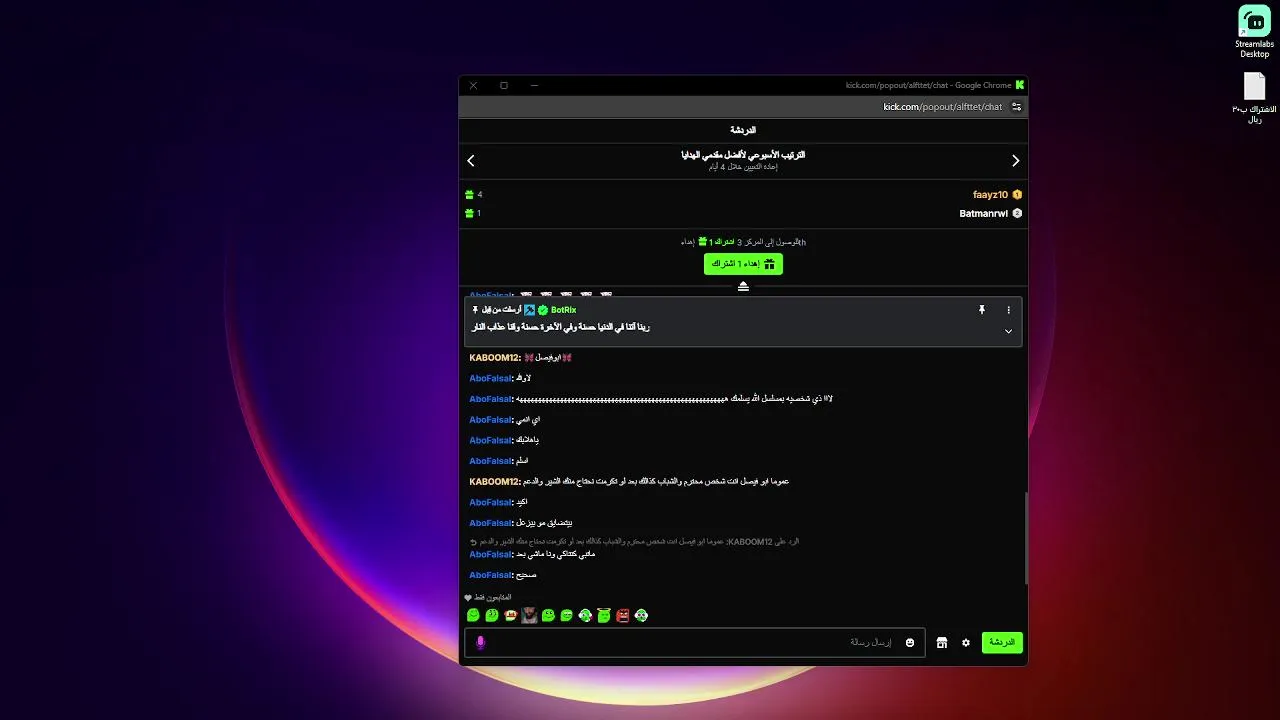Open Batmanrwl's profile from the leaderboard
Image resolution: width=1280 pixels, height=720 pixels.
coord(983,213)
